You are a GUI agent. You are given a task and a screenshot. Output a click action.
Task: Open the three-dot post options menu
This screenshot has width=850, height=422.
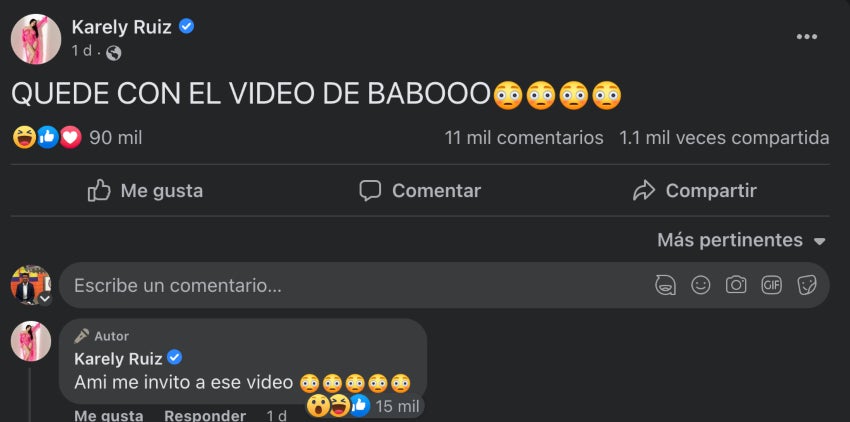click(x=806, y=37)
